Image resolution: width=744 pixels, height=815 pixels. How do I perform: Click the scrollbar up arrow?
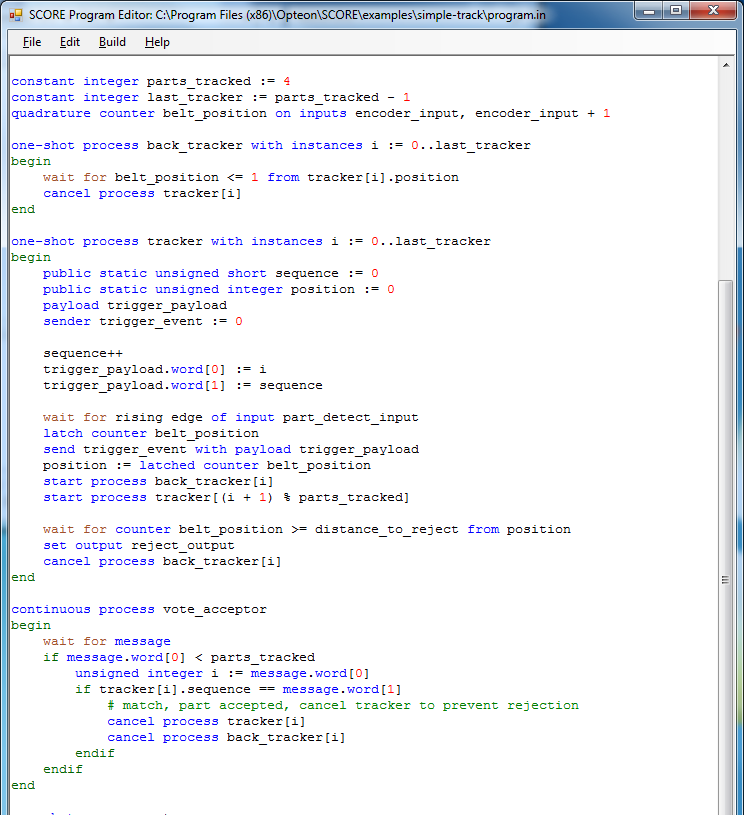pyautogui.click(x=727, y=65)
